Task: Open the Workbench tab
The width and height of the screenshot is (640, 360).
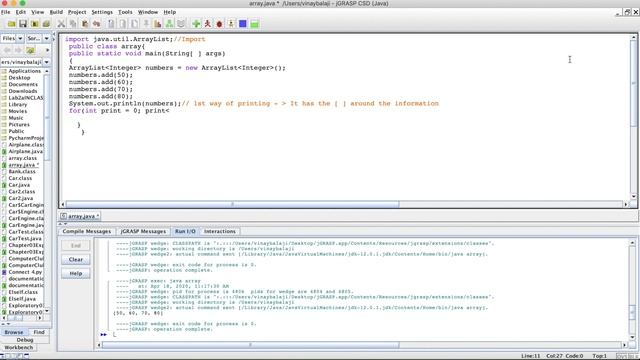Action: [19, 347]
